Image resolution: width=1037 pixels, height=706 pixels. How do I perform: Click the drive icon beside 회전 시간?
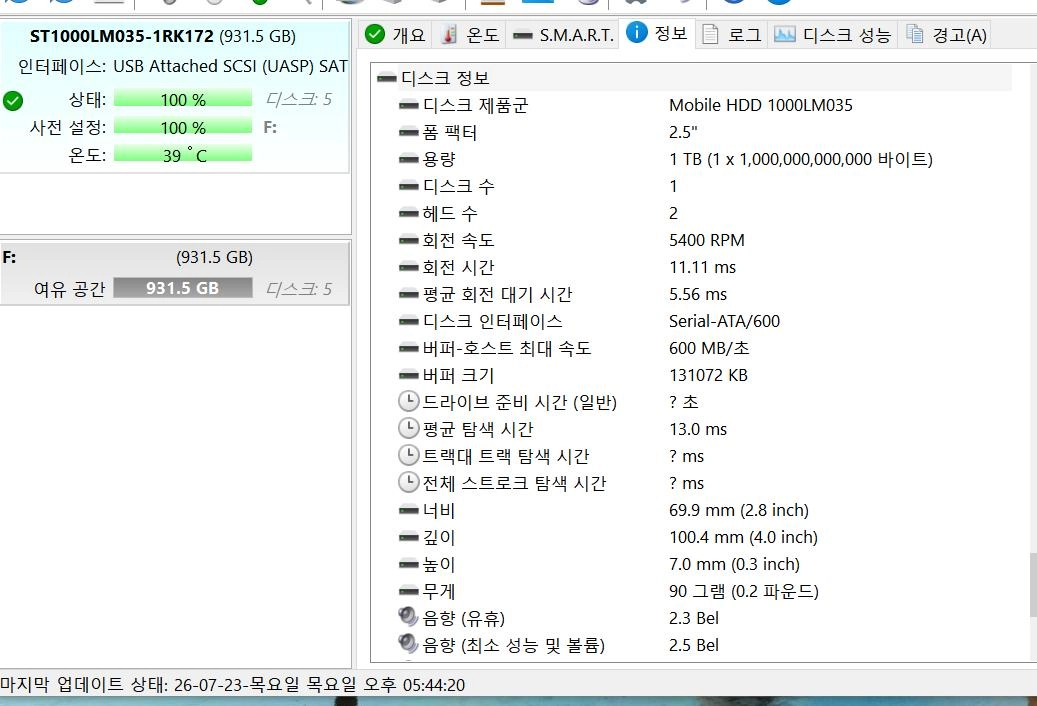[x=408, y=267]
